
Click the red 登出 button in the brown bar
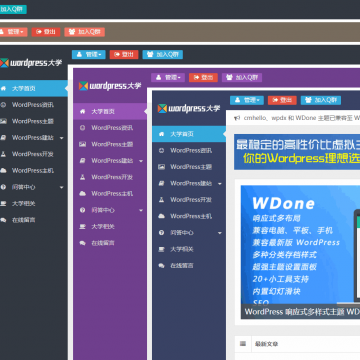46,32
